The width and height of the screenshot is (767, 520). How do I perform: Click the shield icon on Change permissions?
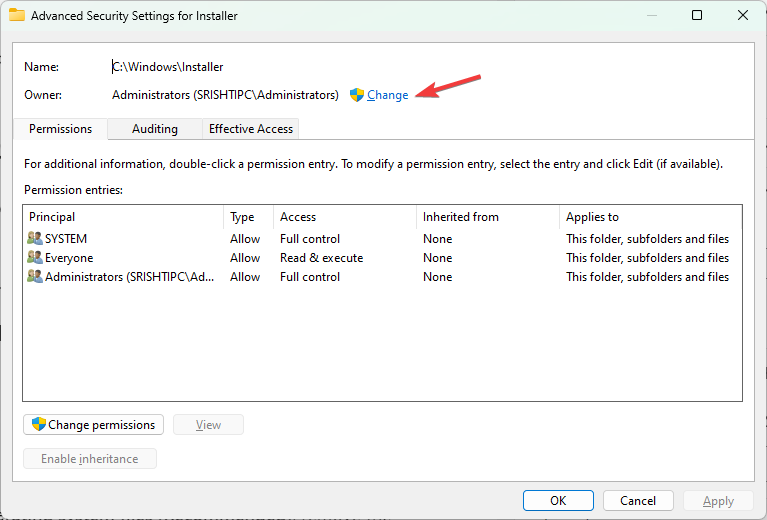[39, 424]
